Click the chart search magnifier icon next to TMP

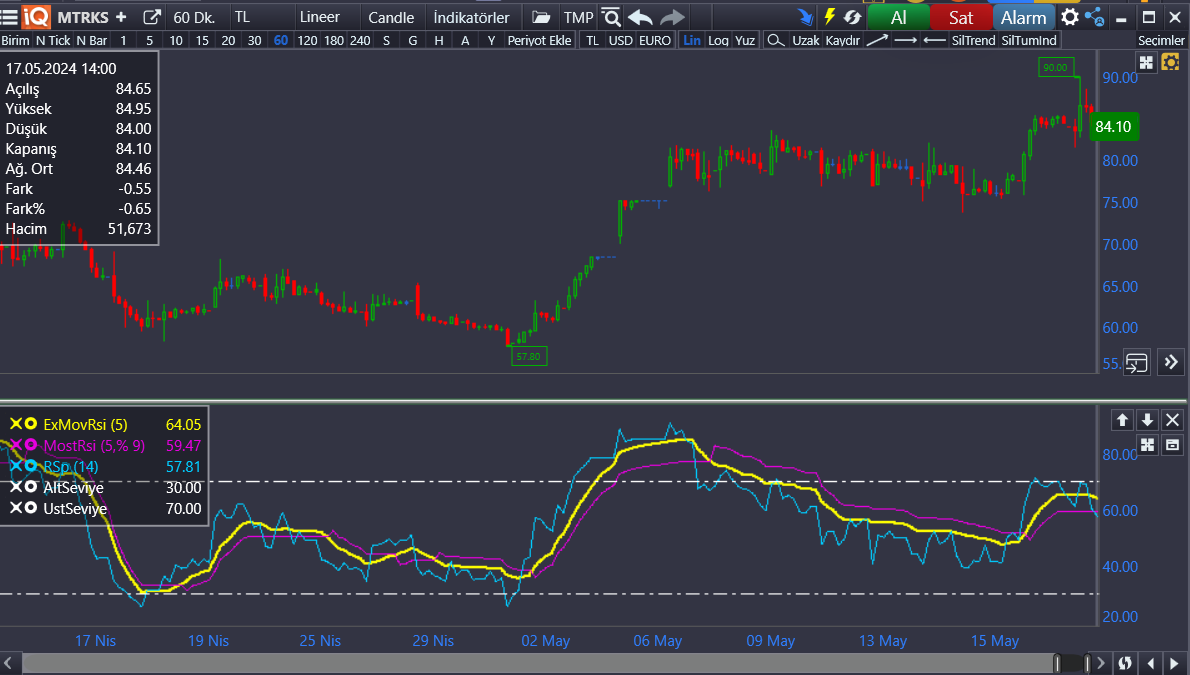[611, 17]
